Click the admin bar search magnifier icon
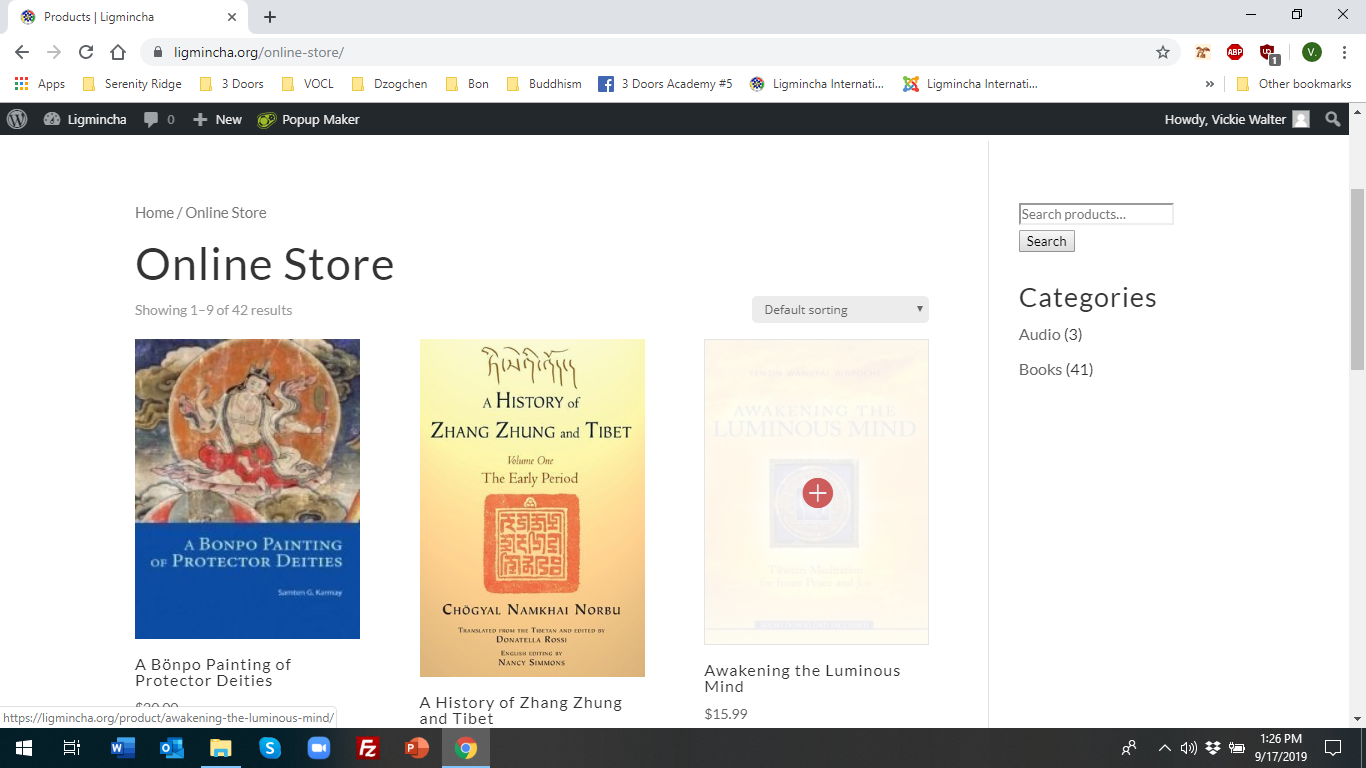This screenshot has height=768, width=1366. click(x=1332, y=119)
